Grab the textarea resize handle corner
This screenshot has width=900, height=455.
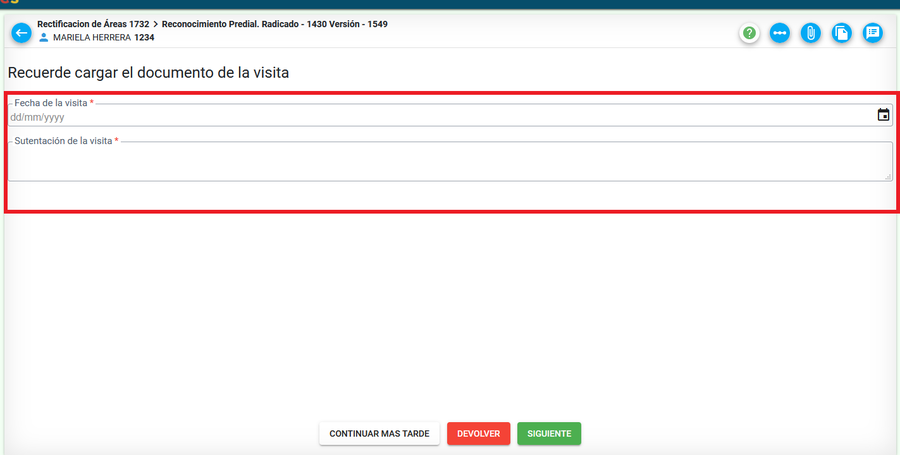click(888, 177)
